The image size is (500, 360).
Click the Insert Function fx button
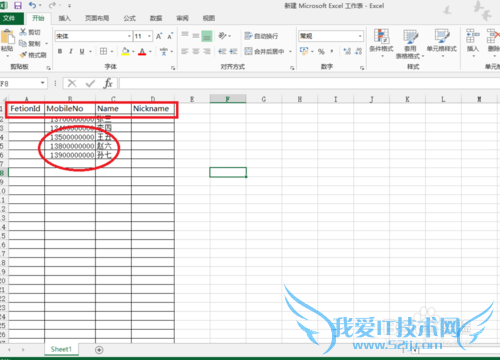[108, 83]
